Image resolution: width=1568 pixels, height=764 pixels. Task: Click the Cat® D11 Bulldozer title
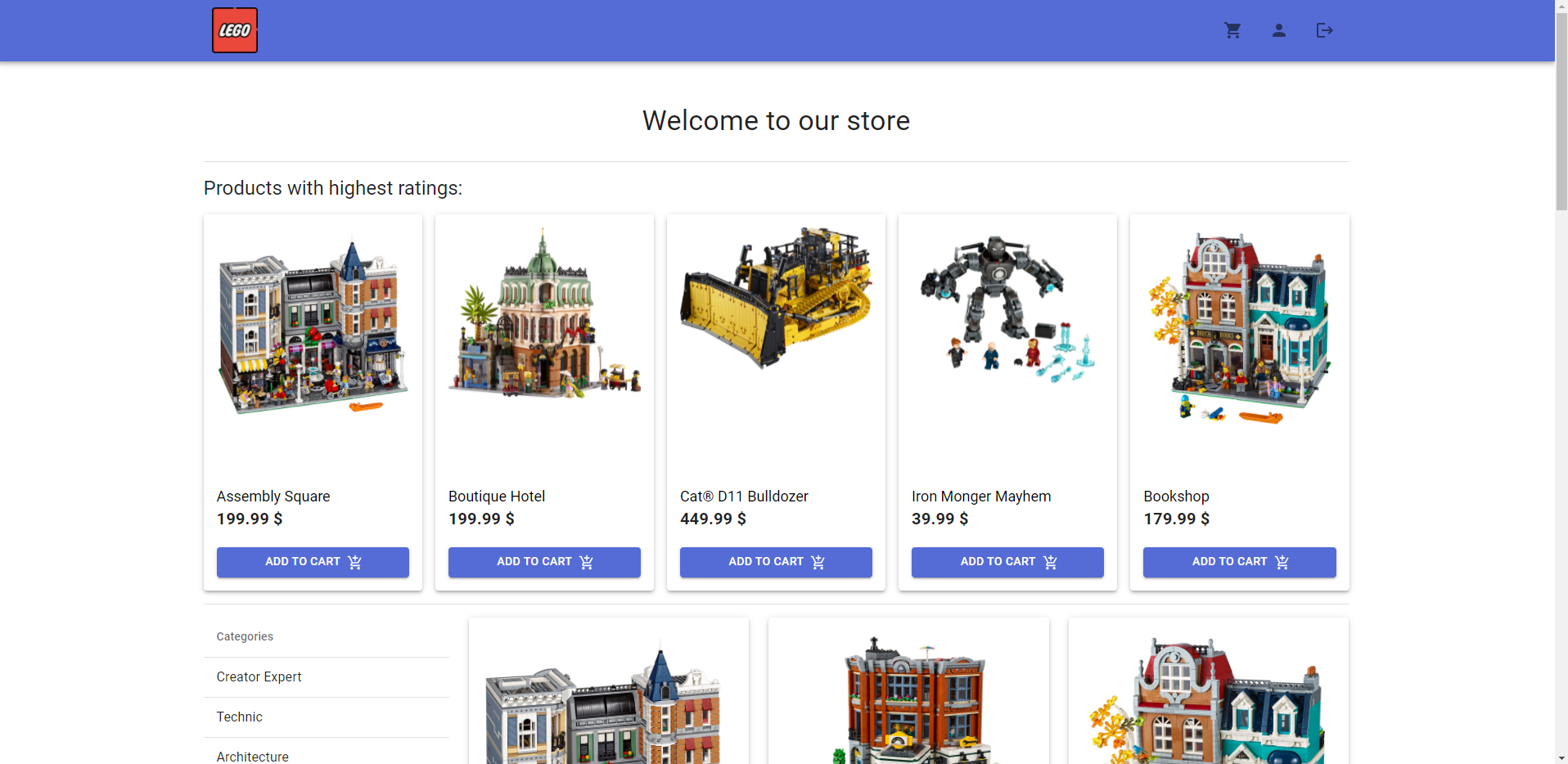744,497
